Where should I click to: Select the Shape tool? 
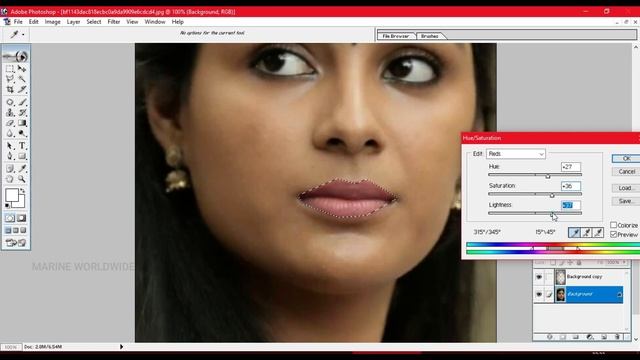[x=22, y=156]
